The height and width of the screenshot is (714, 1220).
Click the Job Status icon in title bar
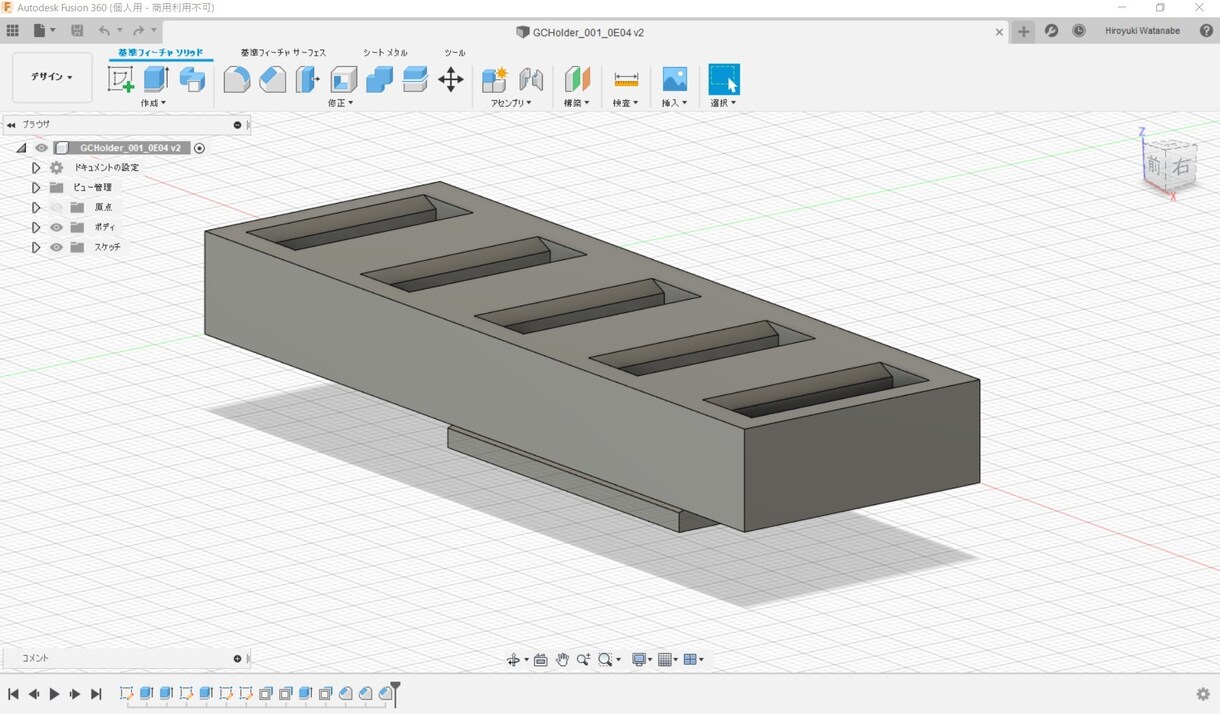(x=1051, y=31)
